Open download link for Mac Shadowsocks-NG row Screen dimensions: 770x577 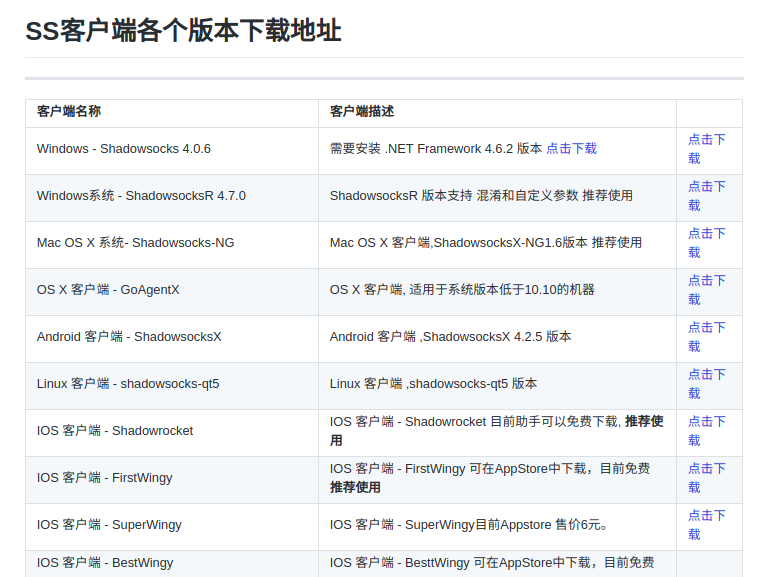tap(706, 234)
